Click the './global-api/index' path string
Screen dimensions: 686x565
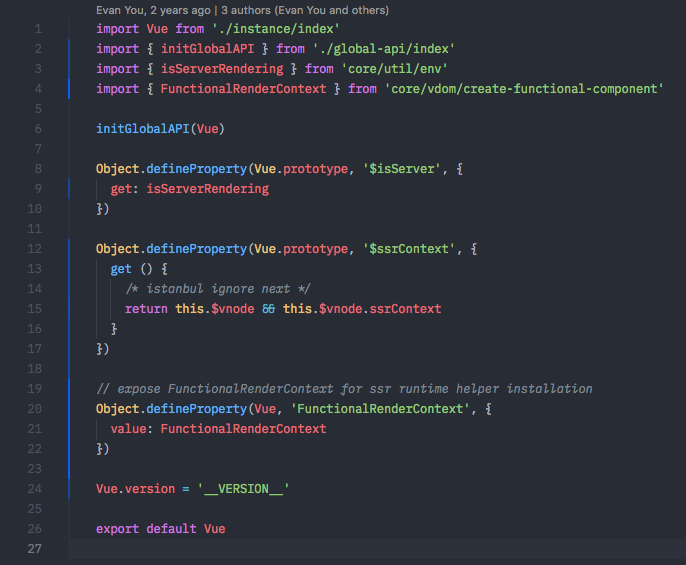coord(384,49)
